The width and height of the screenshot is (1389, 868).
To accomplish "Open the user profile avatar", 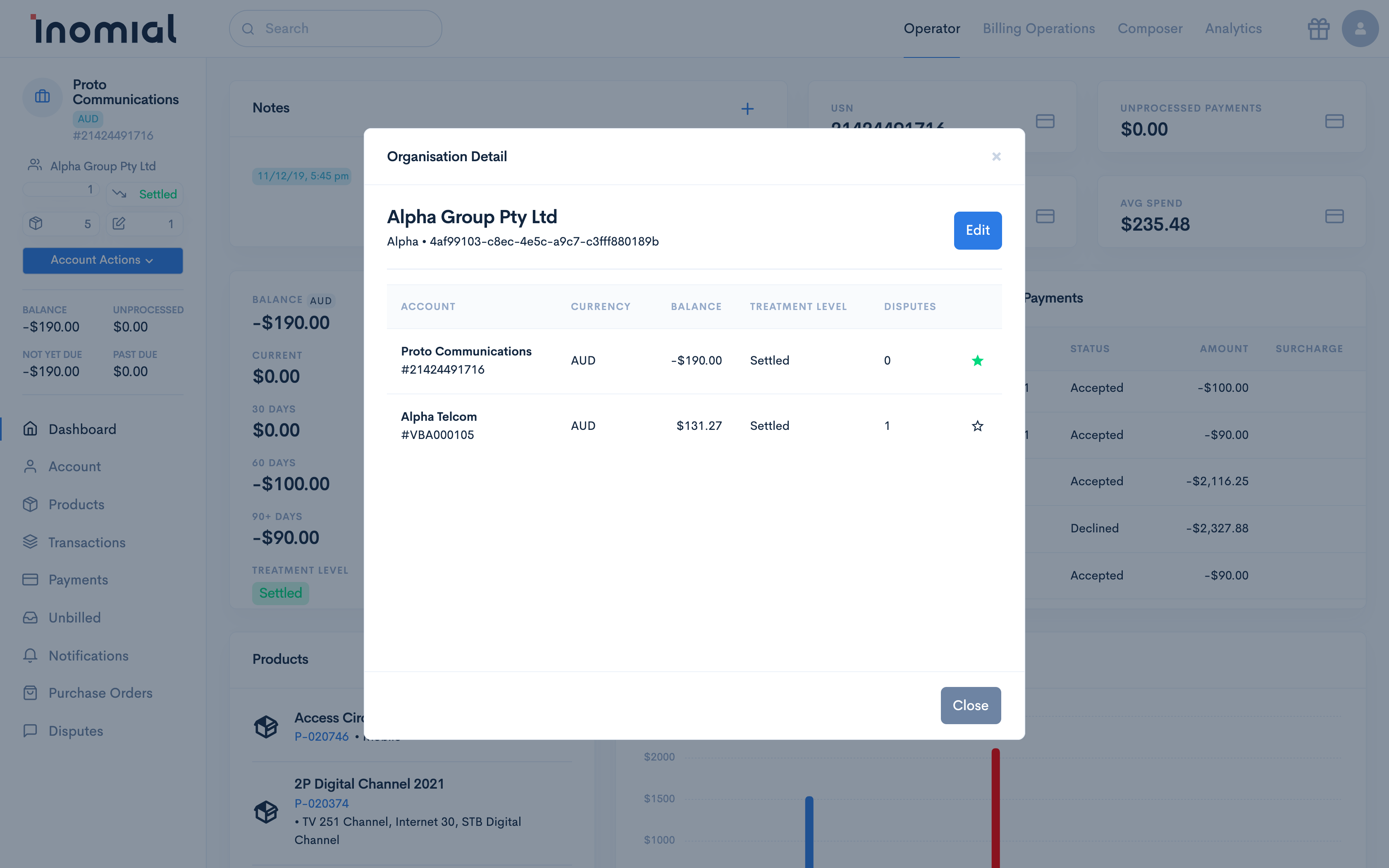I will coord(1360,29).
